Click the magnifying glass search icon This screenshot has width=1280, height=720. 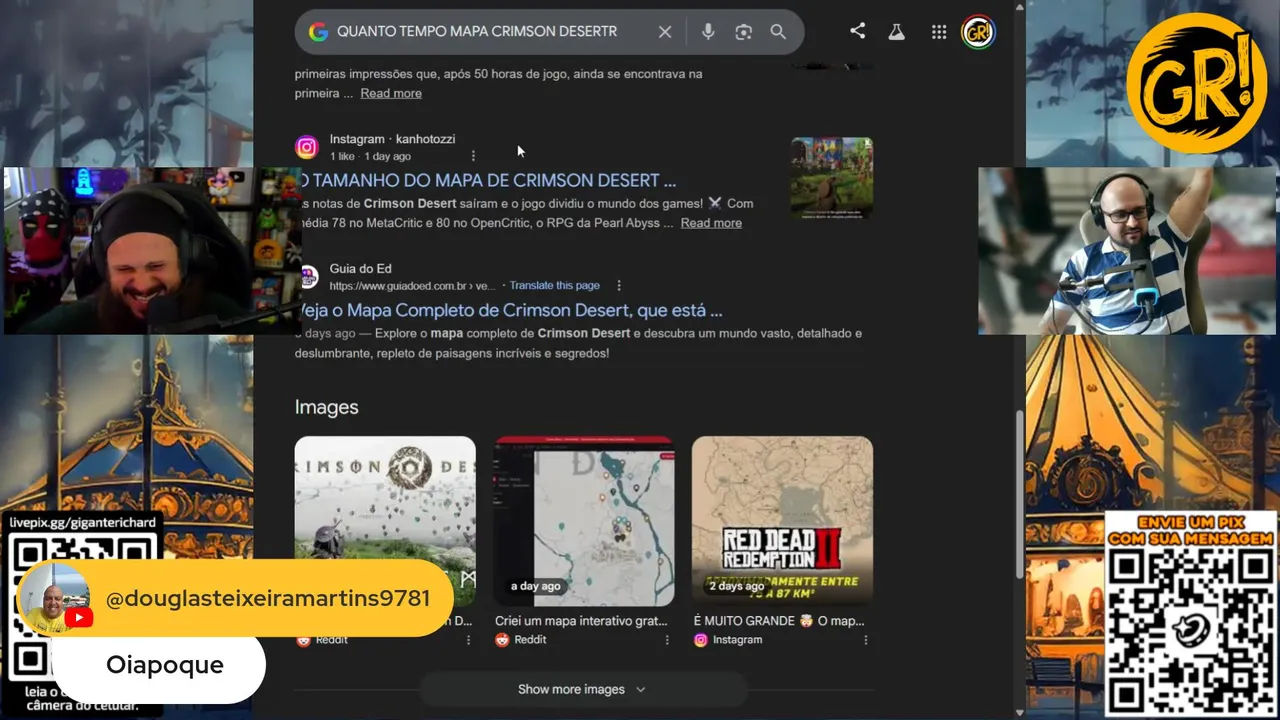pyautogui.click(x=778, y=32)
